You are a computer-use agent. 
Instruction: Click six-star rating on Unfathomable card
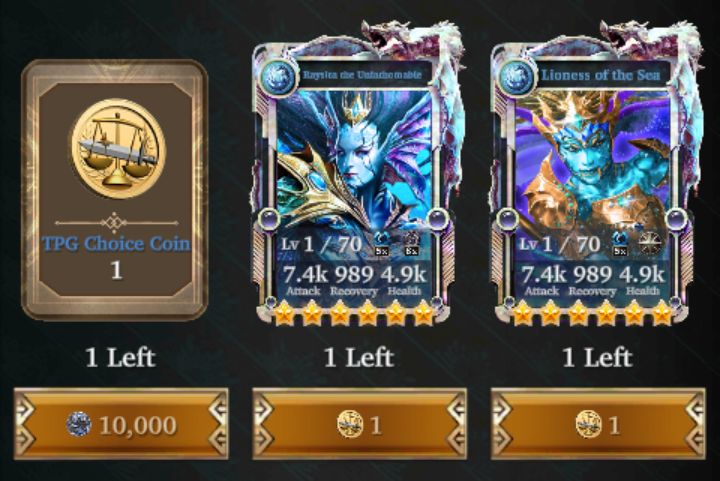point(354,313)
